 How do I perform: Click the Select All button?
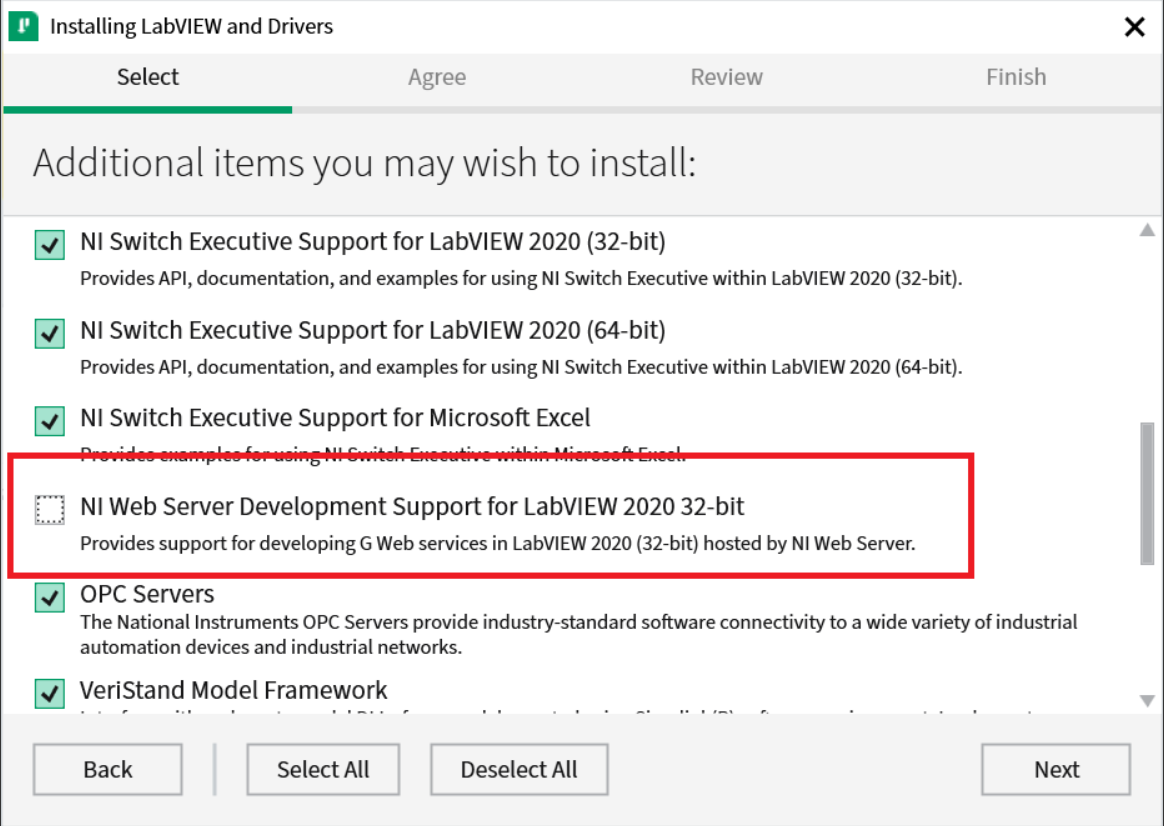[323, 770]
